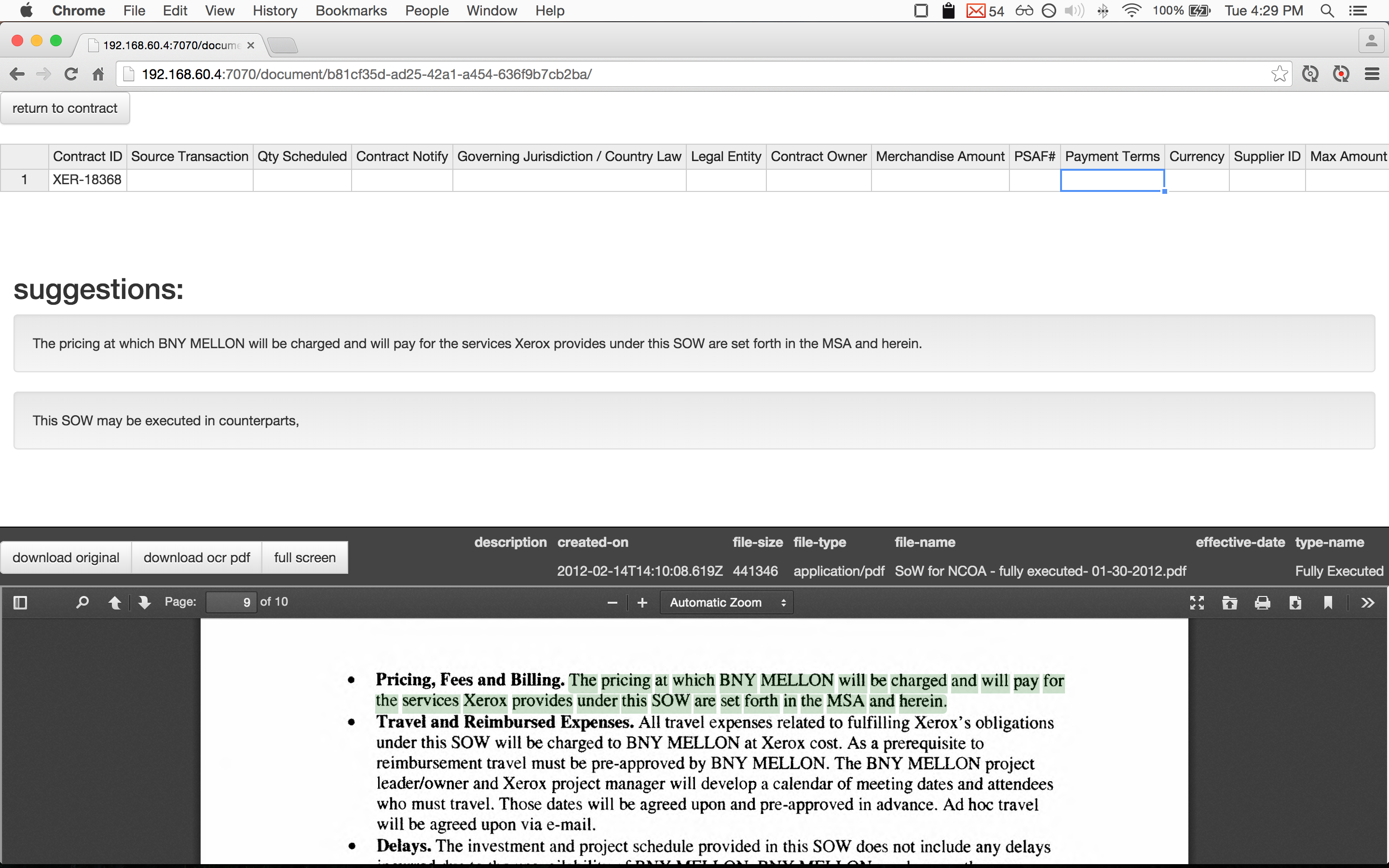
Task: Open the Automatic Zoom dropdown
Action: pyautogui.click(x=727, y=602)
